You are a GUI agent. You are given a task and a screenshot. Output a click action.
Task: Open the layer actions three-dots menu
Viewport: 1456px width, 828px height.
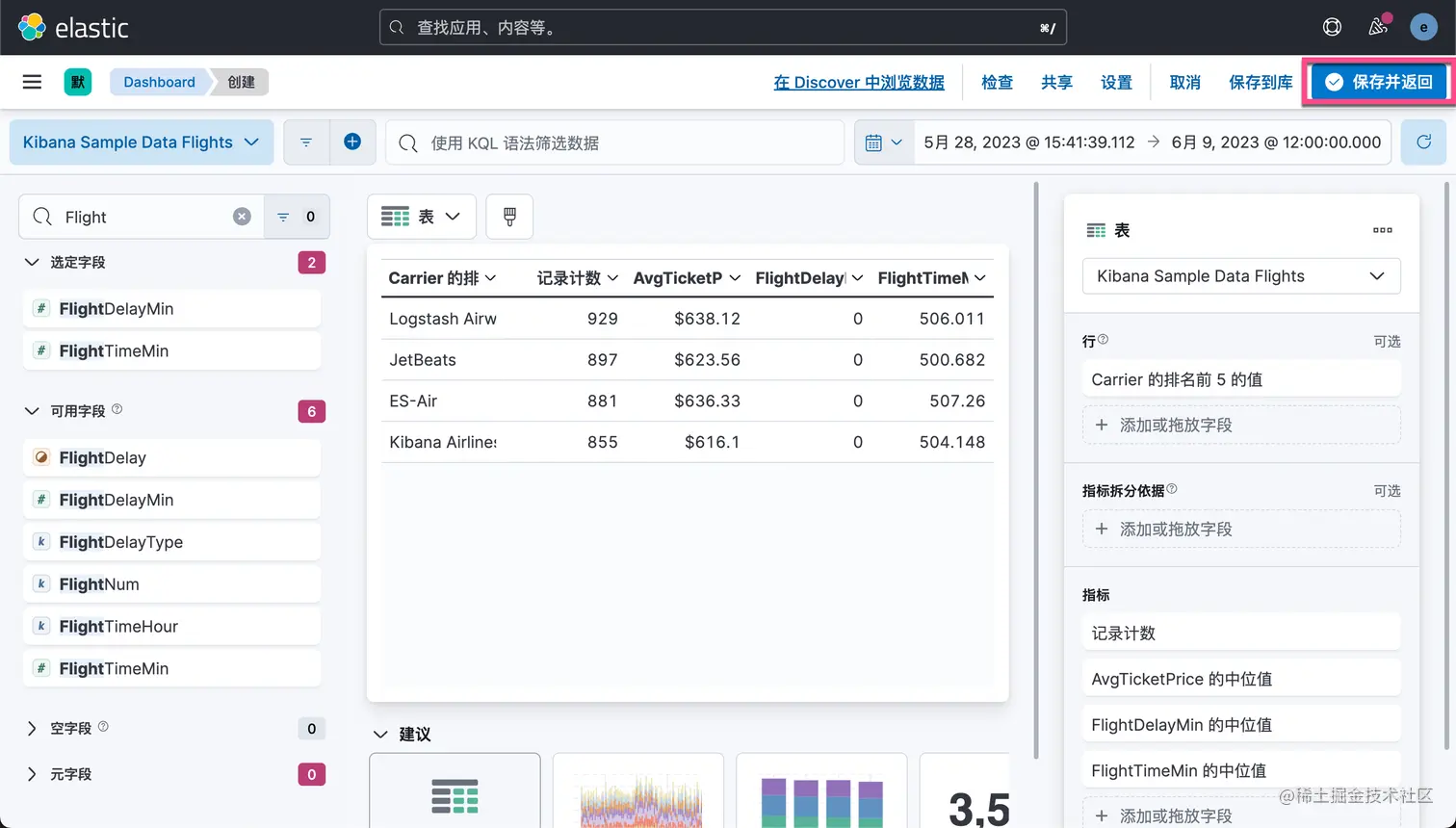tap(1383, 230)
